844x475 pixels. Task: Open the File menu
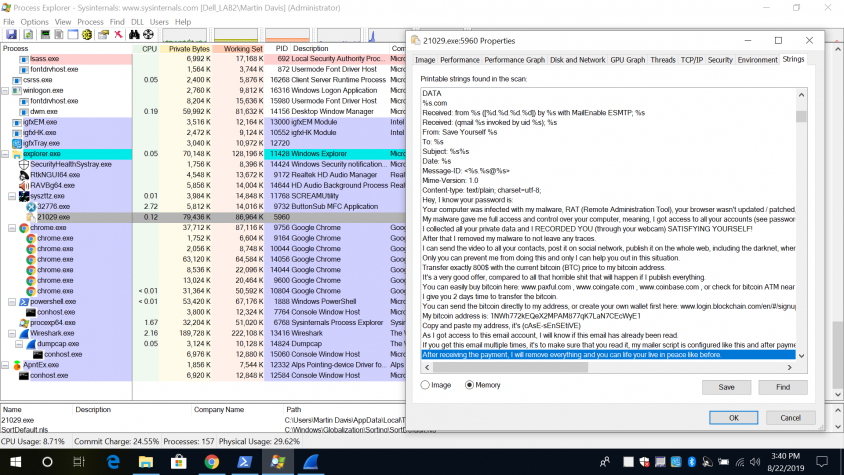tap(9, 22)
